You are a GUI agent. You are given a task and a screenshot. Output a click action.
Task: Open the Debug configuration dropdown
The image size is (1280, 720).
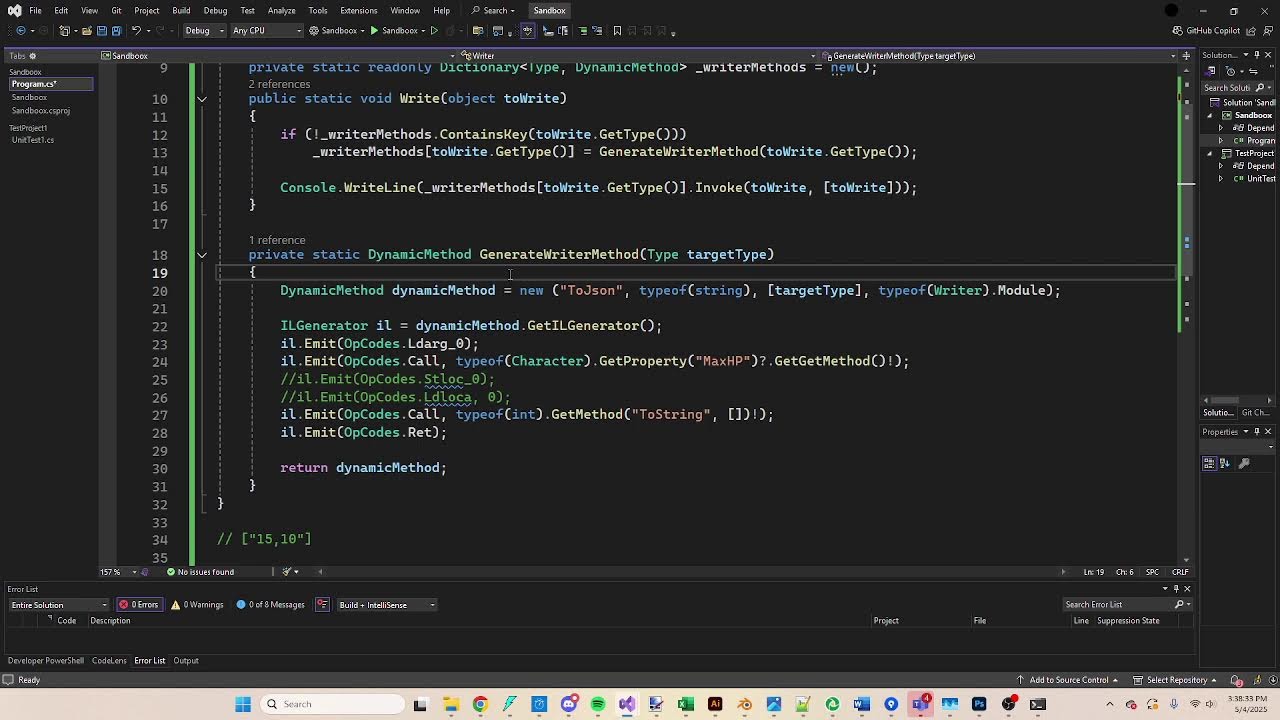203,31
